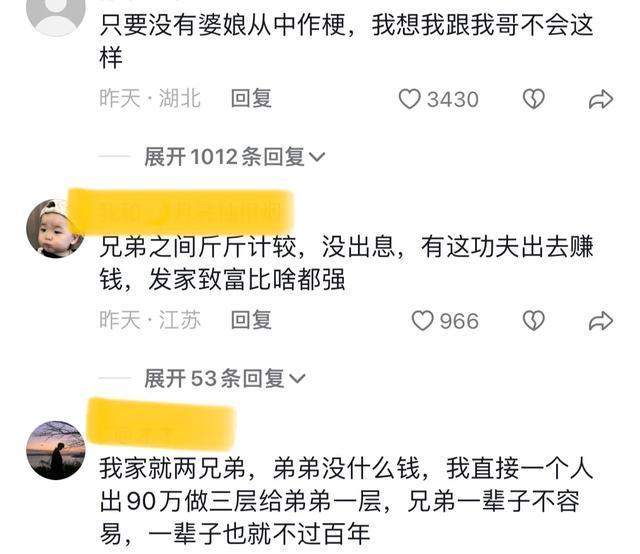Open username above 我家就两兄弟 comment
Viewport: 640px width, 554px height.
[162, 423]
